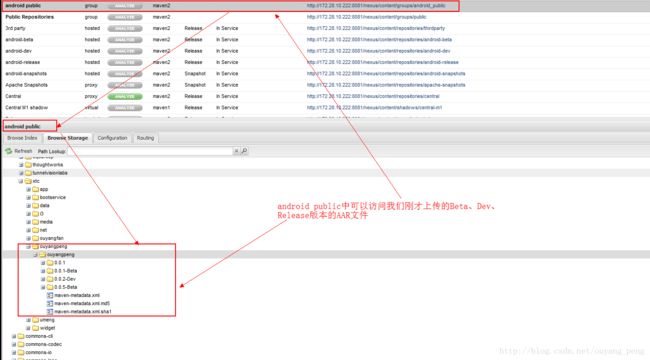
Task: Click the app folder icon
Action: point(36,189)
